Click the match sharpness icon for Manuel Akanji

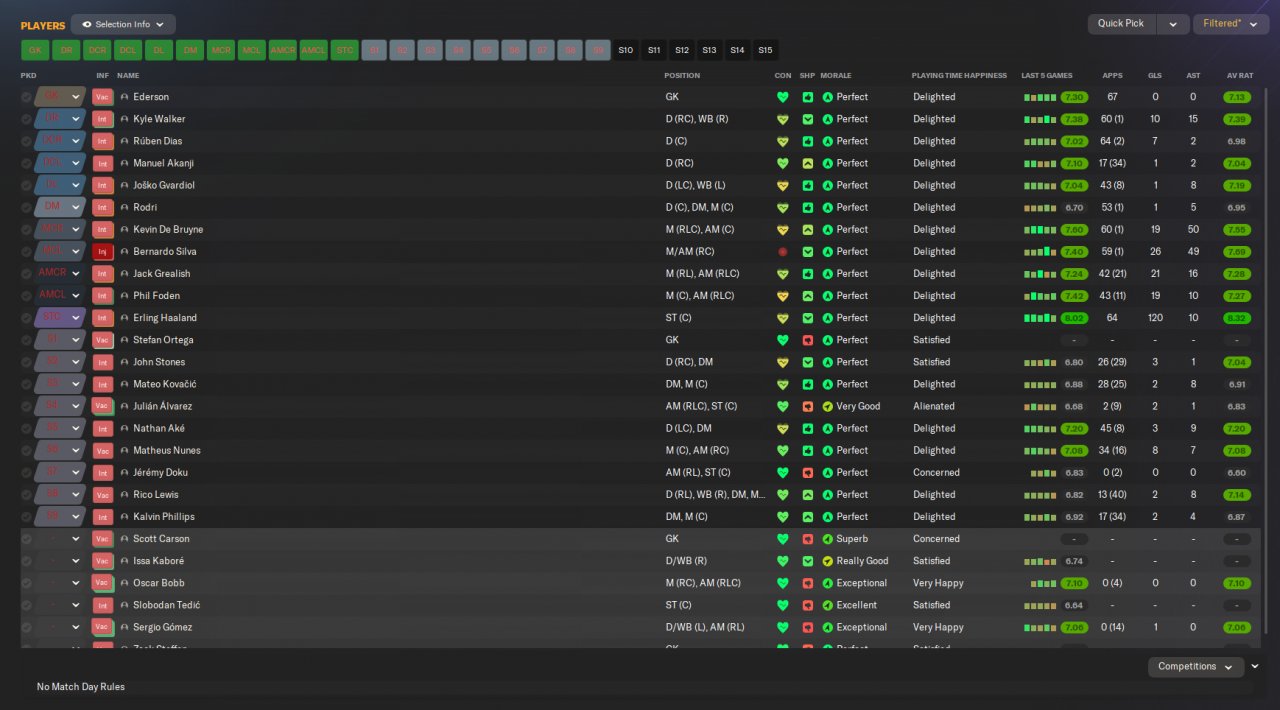coord(808,164)
